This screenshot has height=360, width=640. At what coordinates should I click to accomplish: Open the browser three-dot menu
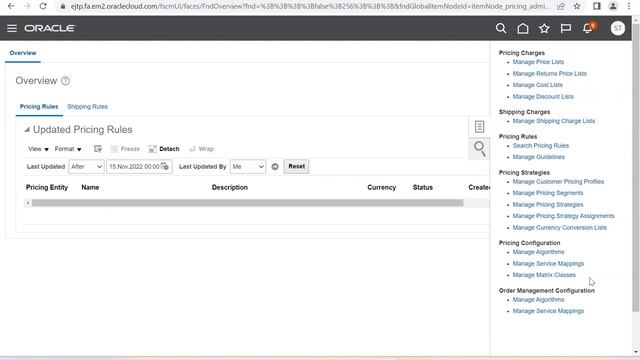click(629, 6)
